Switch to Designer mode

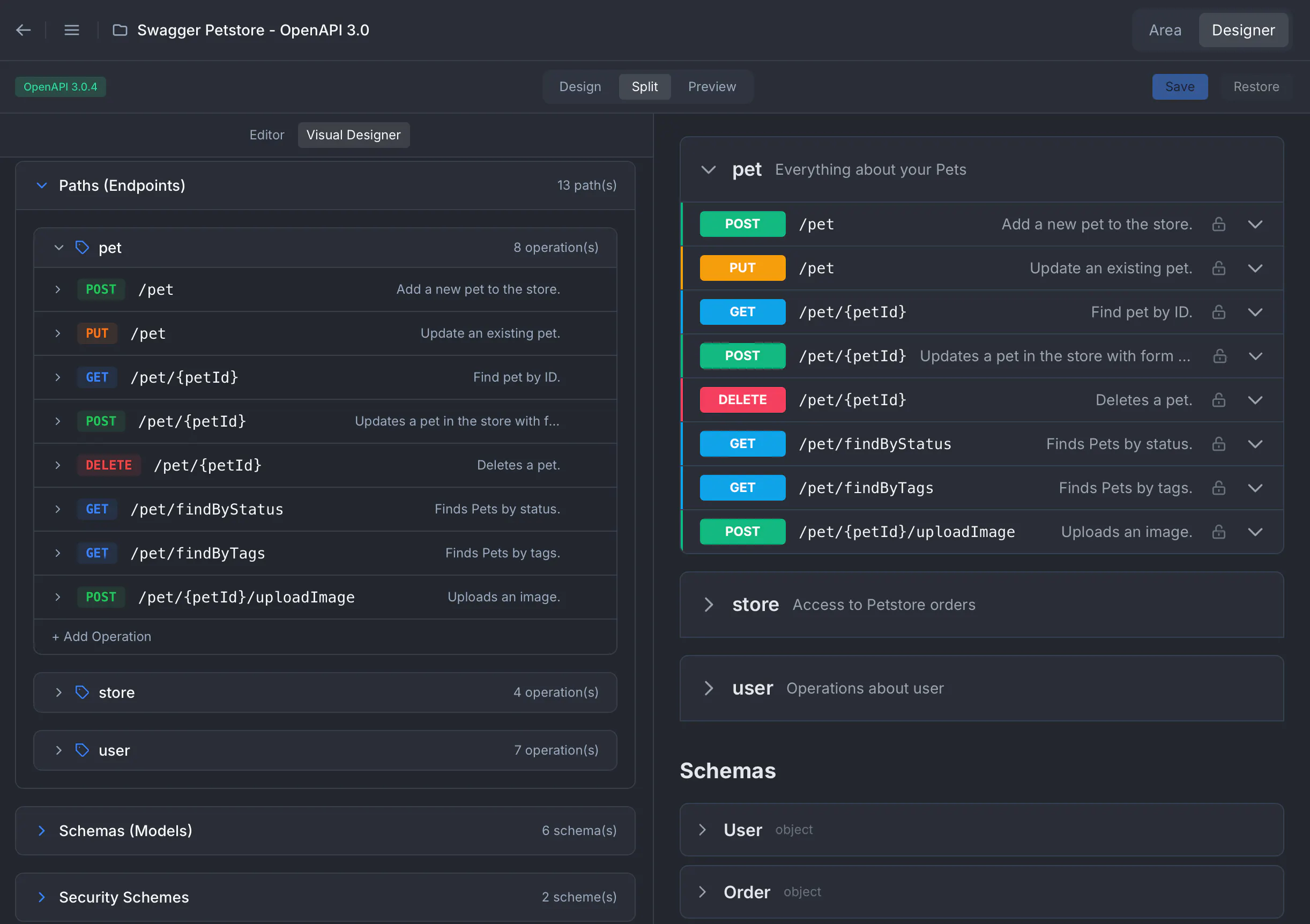tap(1243, 29)
